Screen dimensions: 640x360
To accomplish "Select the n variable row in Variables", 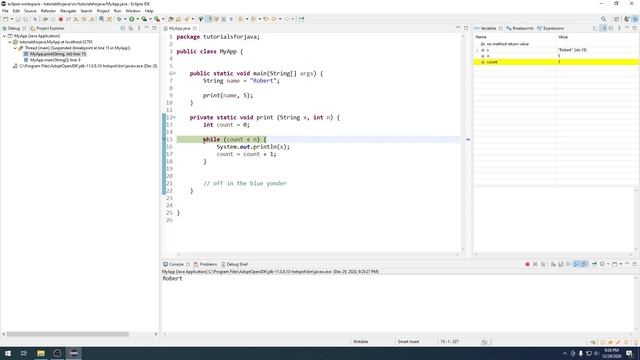I will click(556, 56).
